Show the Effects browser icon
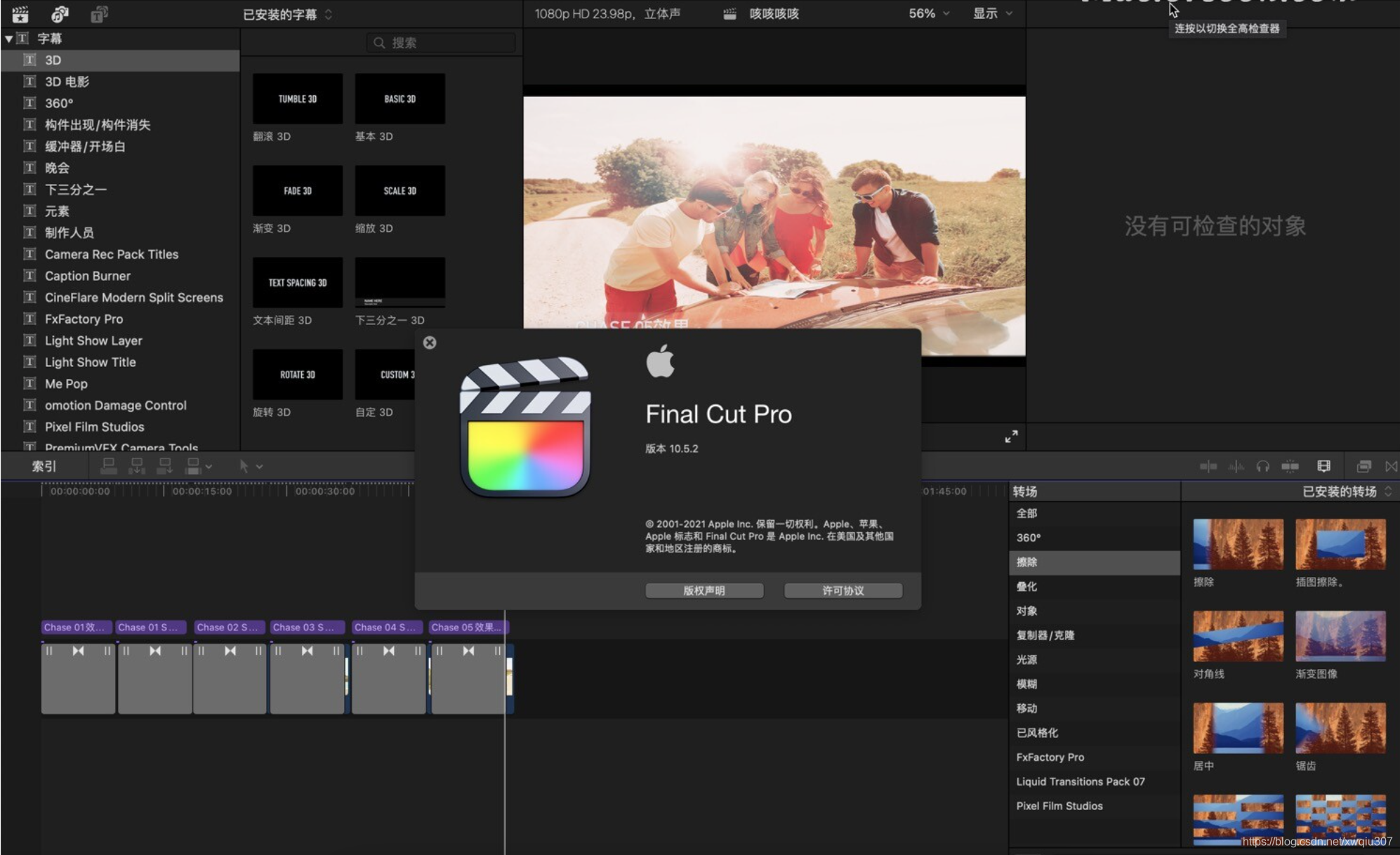 [1363, 466]
